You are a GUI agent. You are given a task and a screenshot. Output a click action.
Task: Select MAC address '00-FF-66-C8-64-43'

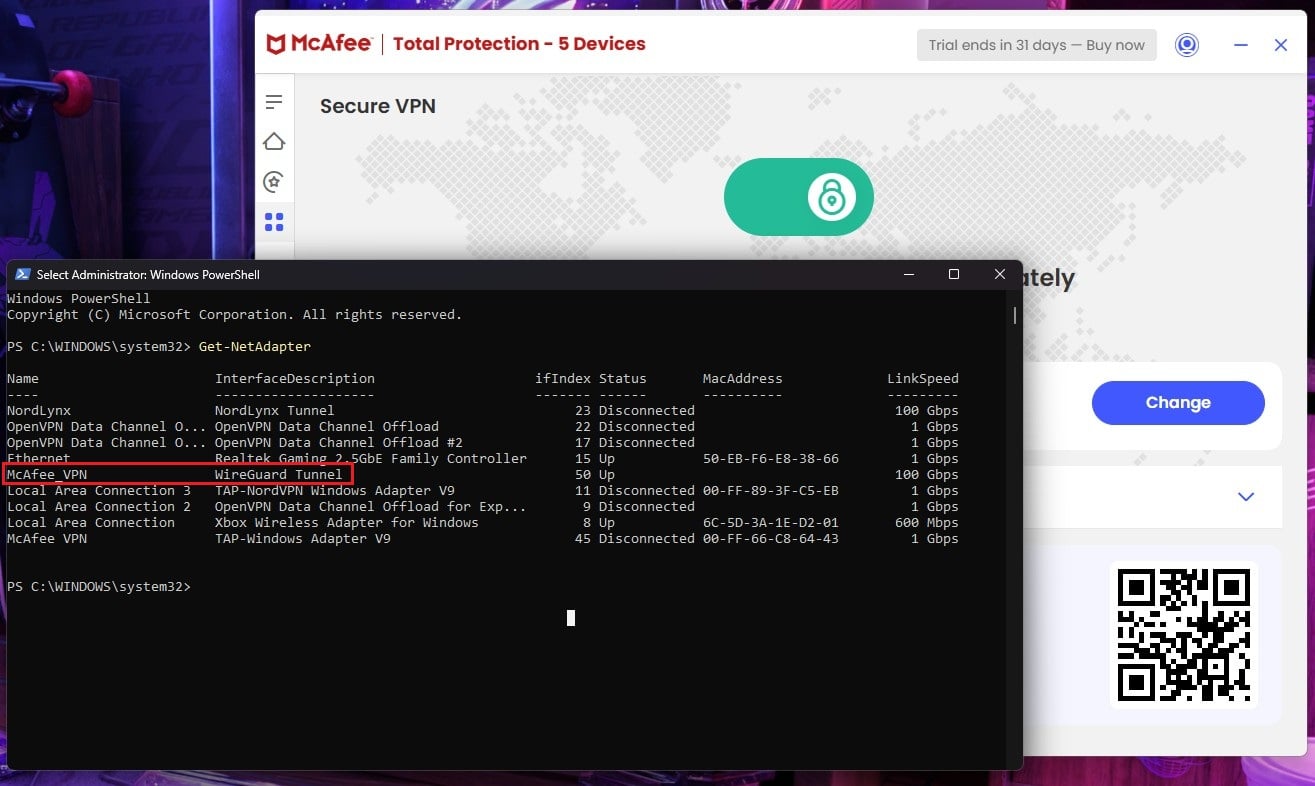point(771,539)
